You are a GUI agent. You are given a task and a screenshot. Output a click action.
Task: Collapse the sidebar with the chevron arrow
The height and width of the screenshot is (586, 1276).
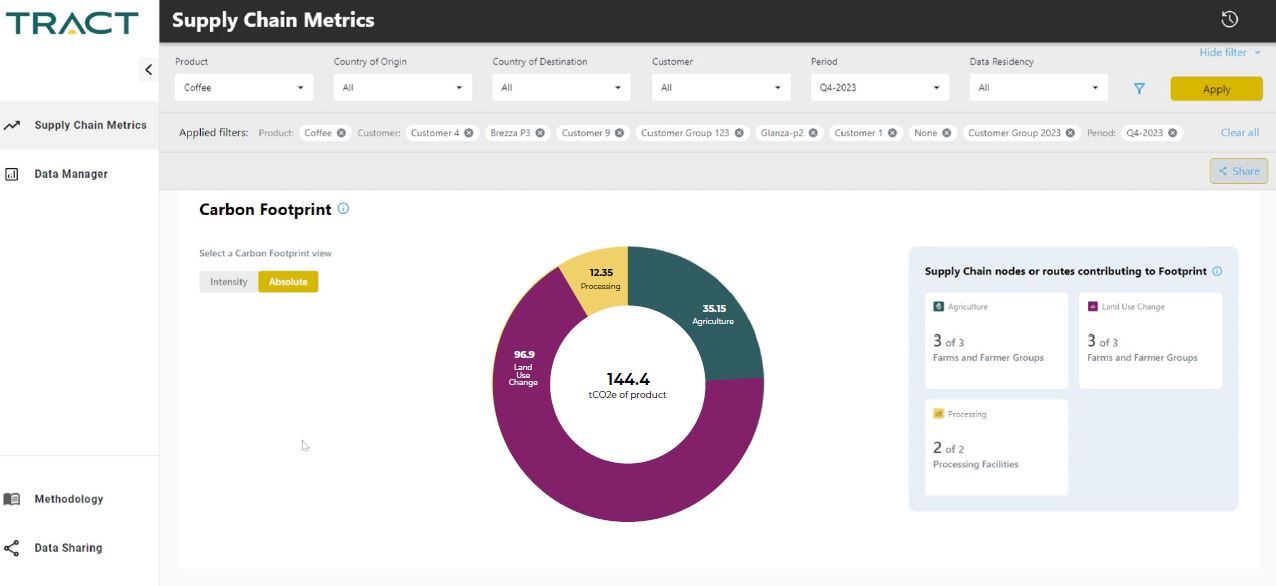pos(148,69)
